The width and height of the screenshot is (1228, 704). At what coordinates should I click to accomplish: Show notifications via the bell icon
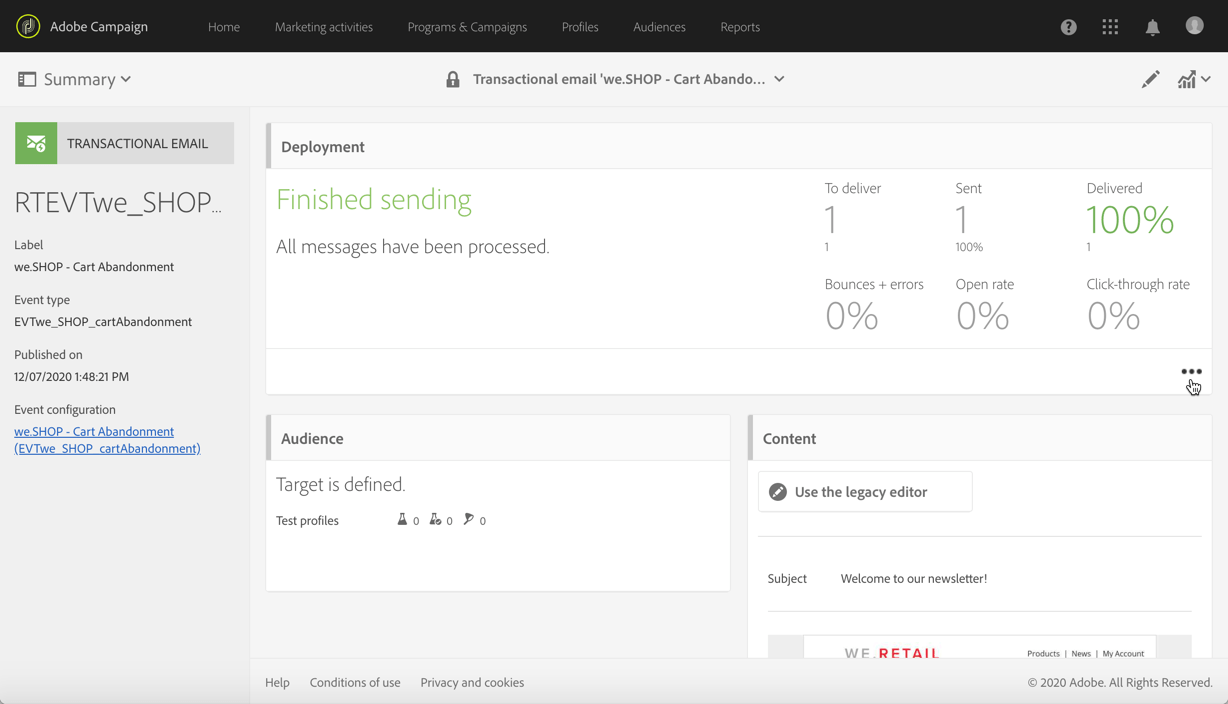(x=1152, y=27)
